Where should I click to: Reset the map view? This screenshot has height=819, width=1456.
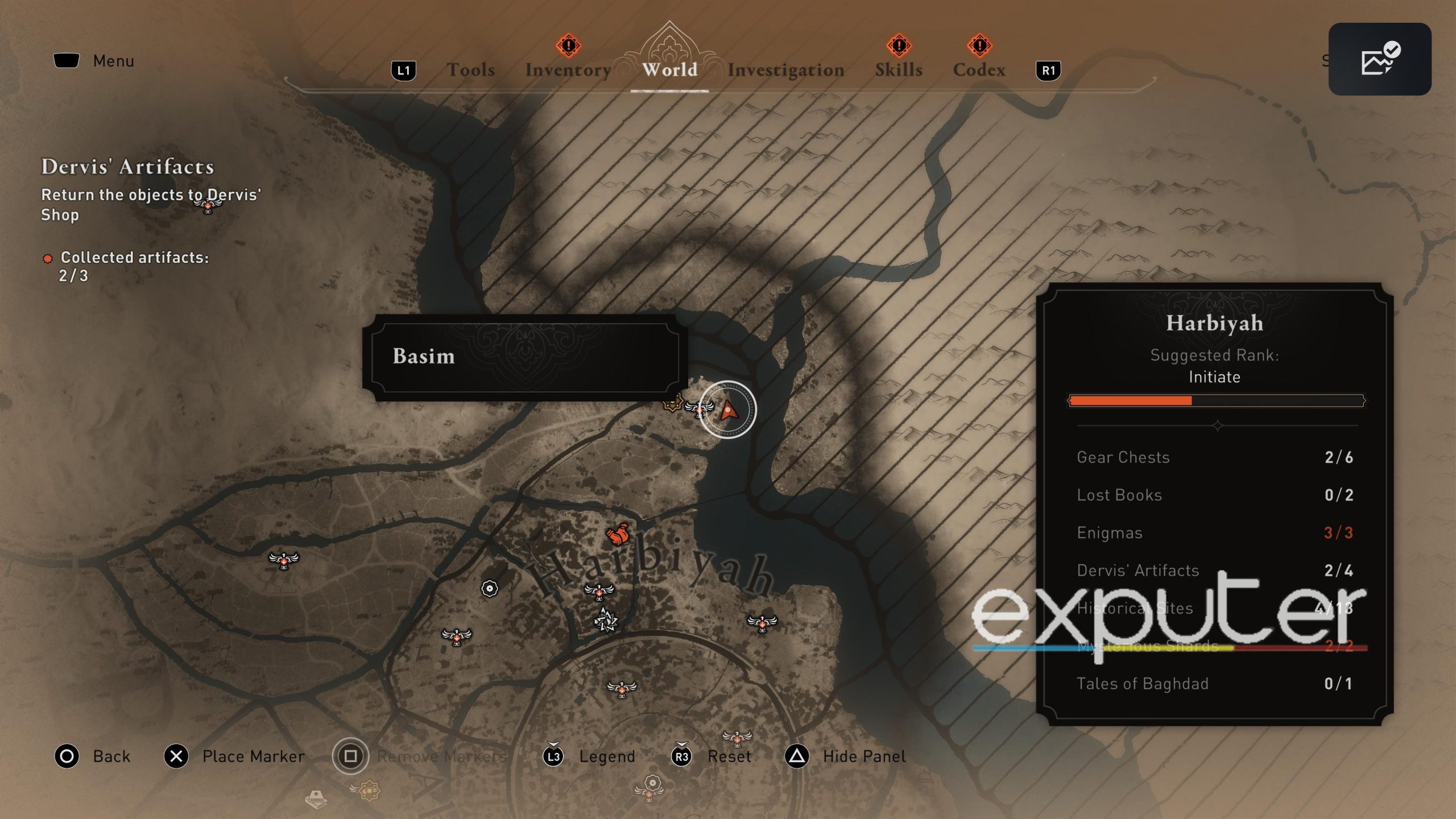728,756
